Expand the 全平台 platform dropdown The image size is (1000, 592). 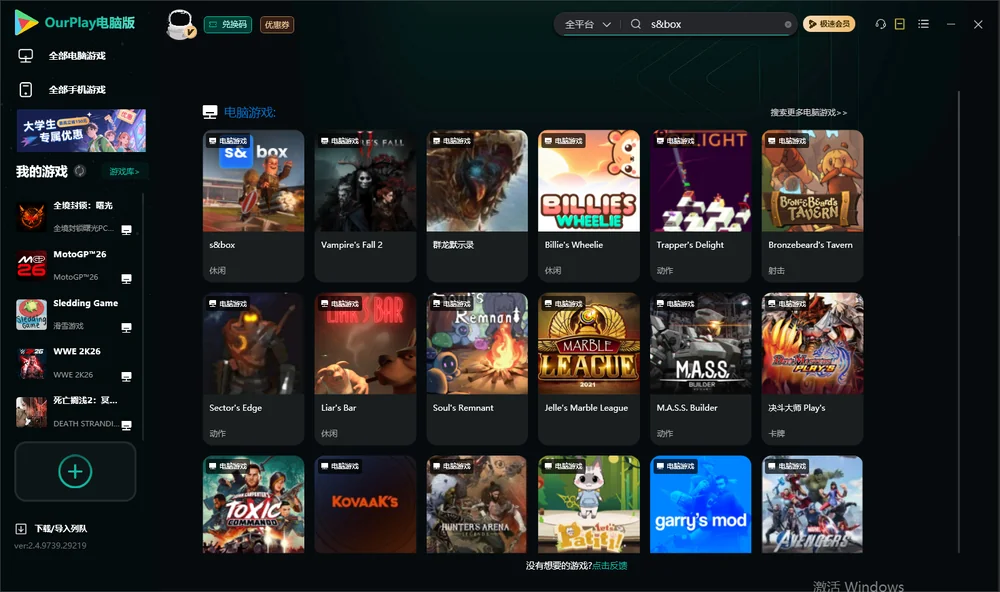click(x=587, y=24)
